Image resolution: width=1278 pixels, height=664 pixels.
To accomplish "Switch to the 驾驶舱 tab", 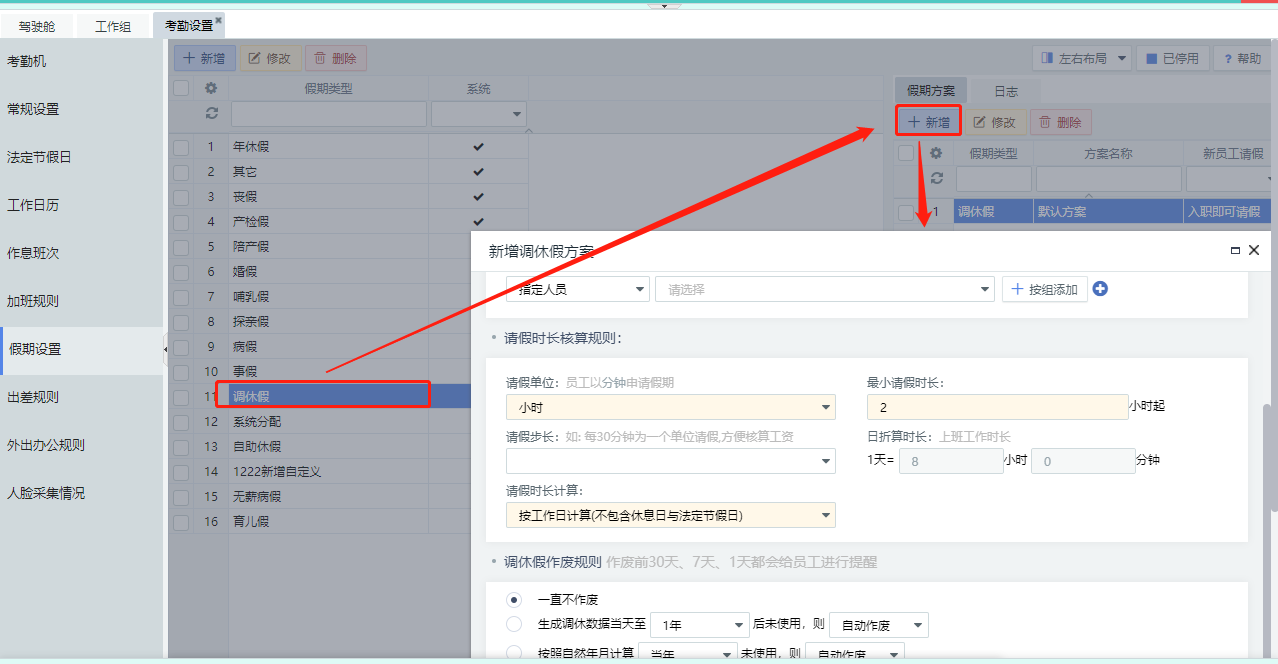I will (x=38, y=26).
